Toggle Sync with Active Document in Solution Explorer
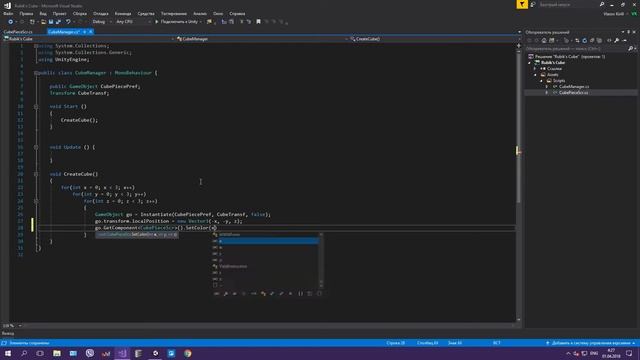The width and height of the screenshot is (640, 360). (578, 40)
